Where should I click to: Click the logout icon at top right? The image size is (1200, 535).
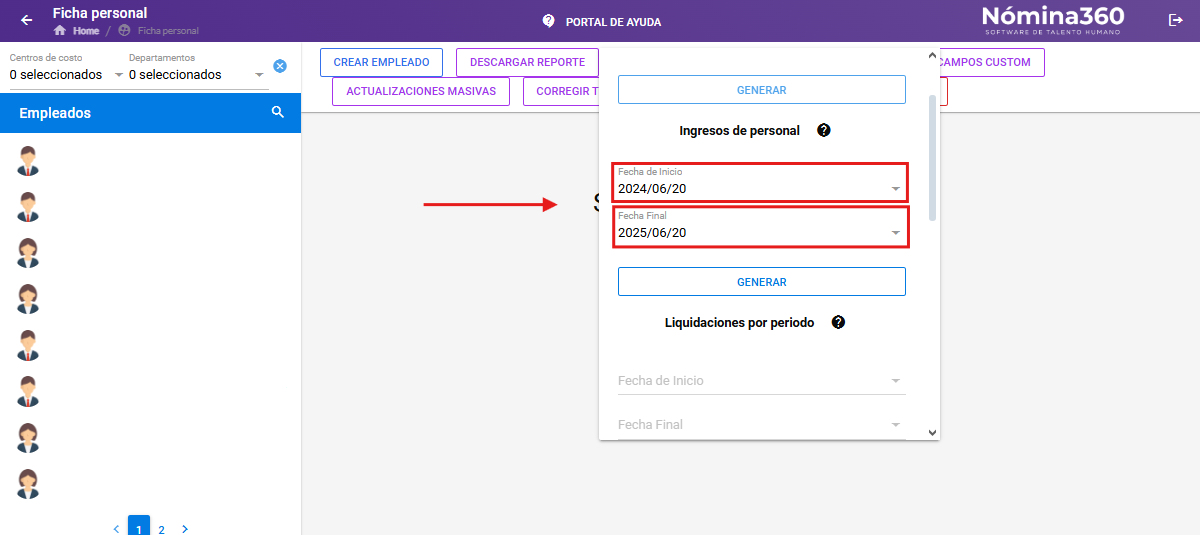tap(1175, 20)
